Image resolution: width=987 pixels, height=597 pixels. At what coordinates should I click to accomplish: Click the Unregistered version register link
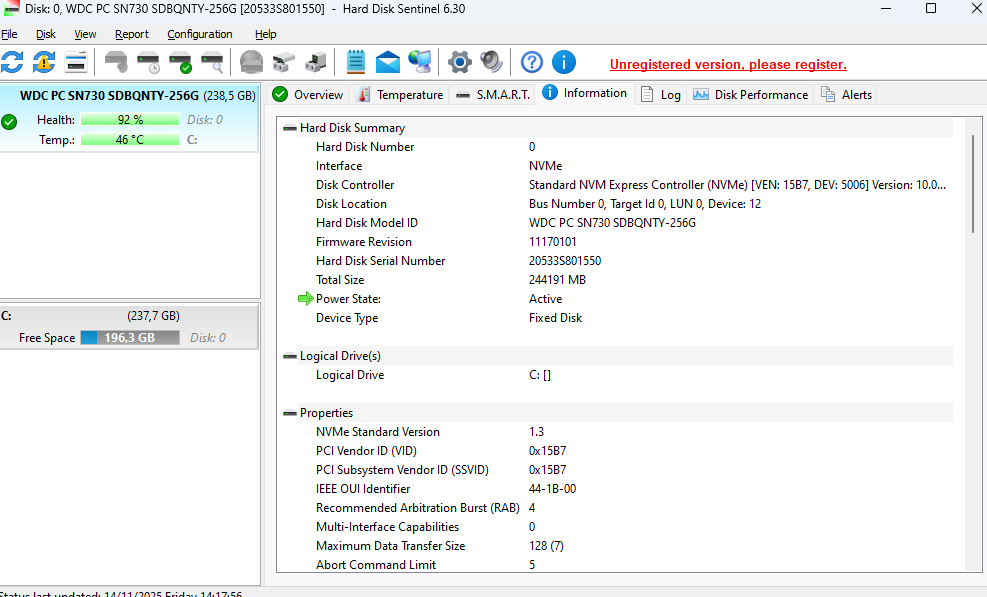pyautogui.click(x=728, y=64)
